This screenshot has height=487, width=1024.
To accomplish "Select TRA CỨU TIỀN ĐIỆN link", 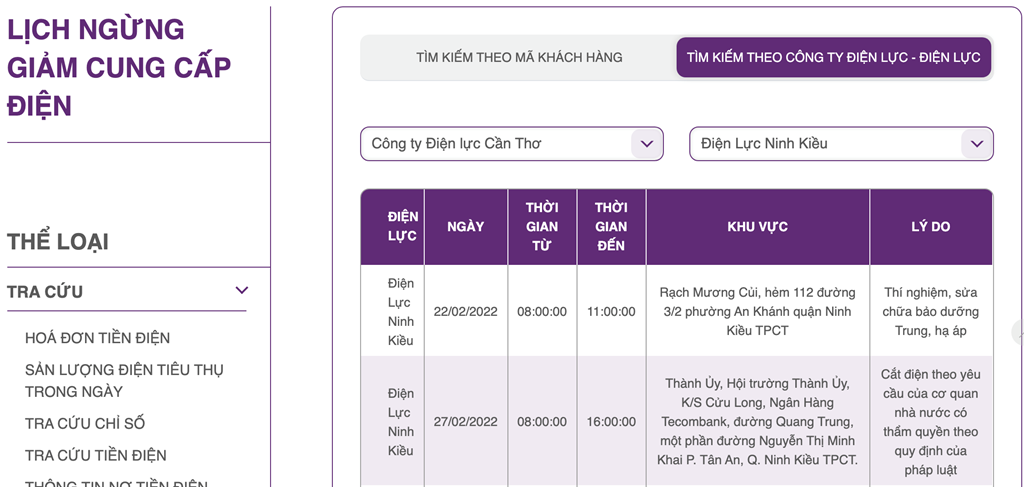I will click(x=96, y=455).
